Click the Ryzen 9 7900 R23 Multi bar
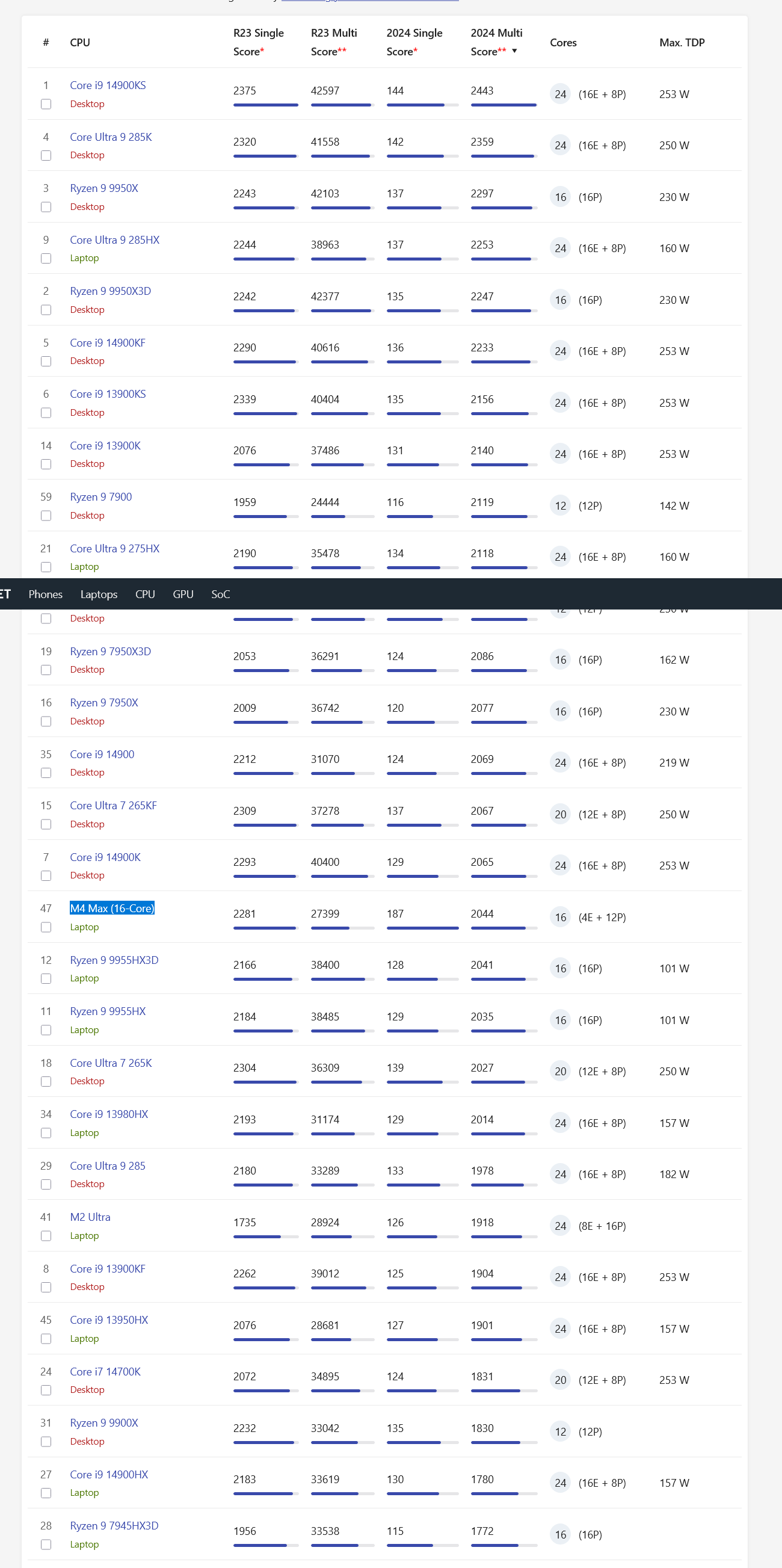 click(x=342, y=517)
